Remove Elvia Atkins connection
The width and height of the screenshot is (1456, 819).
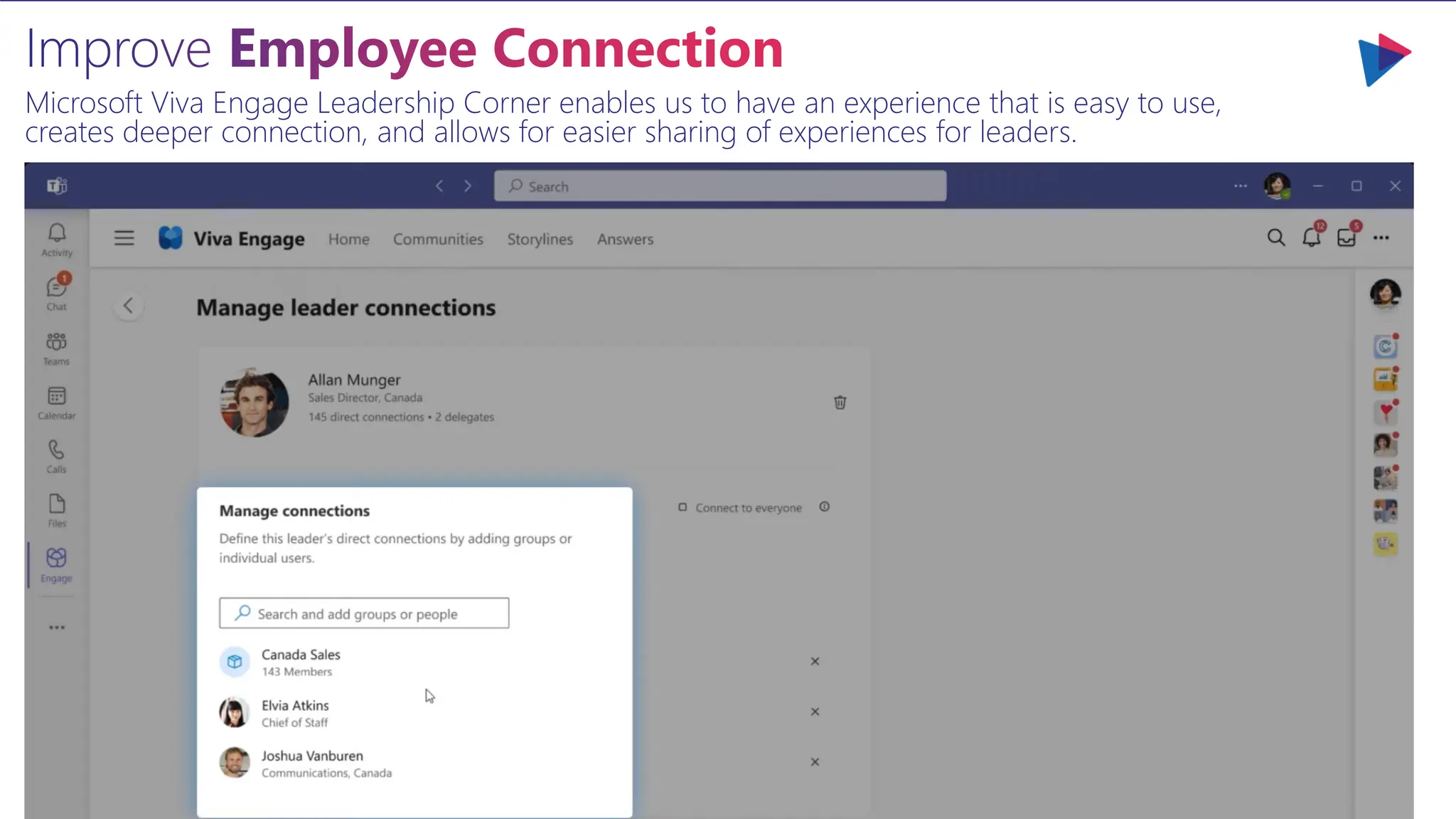(x=815, y=712)
